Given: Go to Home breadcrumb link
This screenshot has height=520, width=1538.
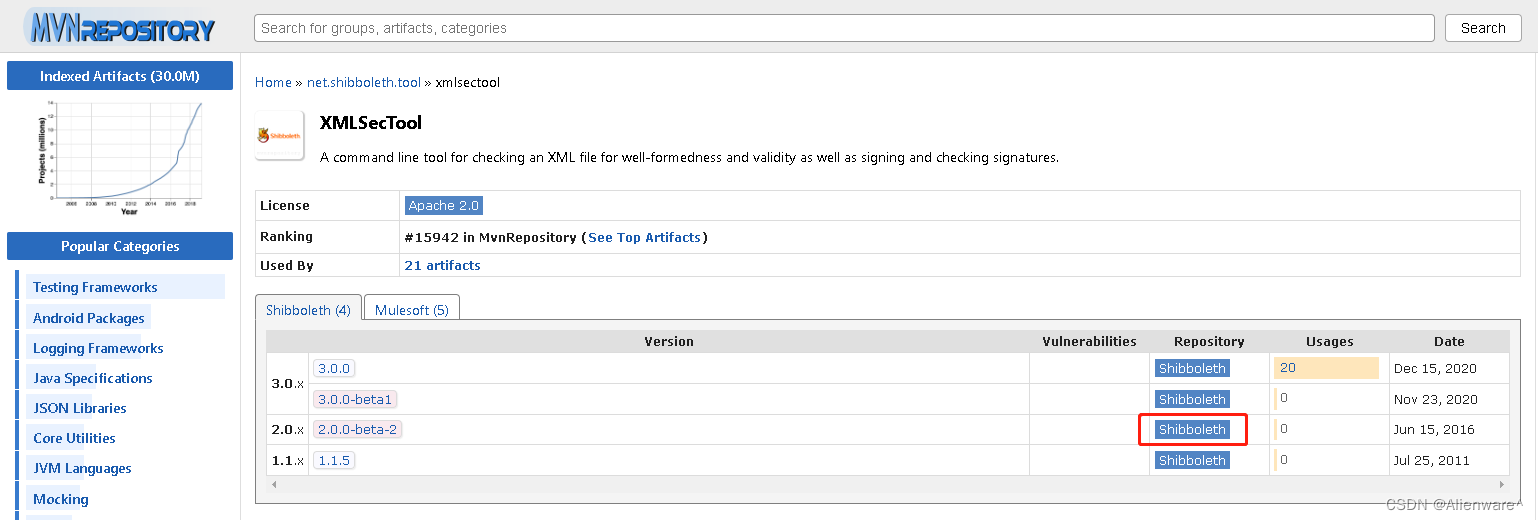Looking at the screenshot, I should tap(273, 82).
